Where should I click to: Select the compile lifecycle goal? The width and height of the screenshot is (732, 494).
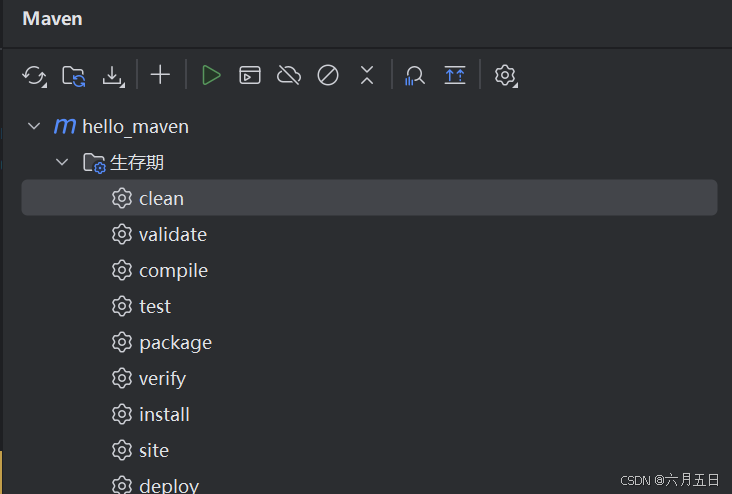click(x=369, y=270)
